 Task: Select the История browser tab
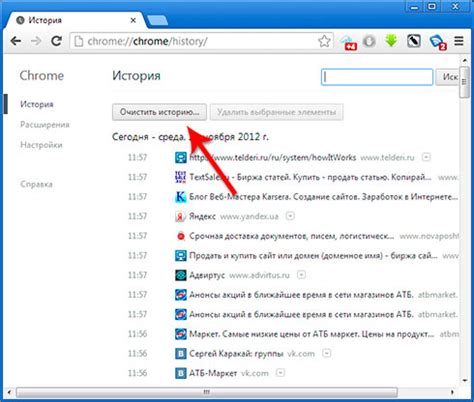[x=75, y=20]
